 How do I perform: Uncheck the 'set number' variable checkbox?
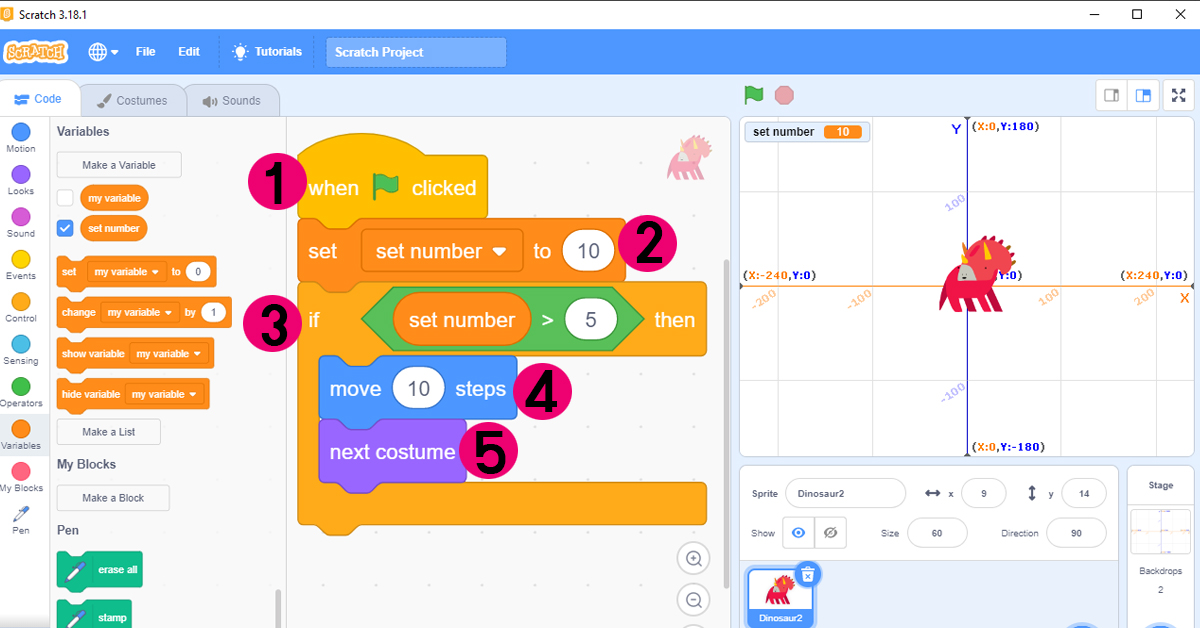65,228
